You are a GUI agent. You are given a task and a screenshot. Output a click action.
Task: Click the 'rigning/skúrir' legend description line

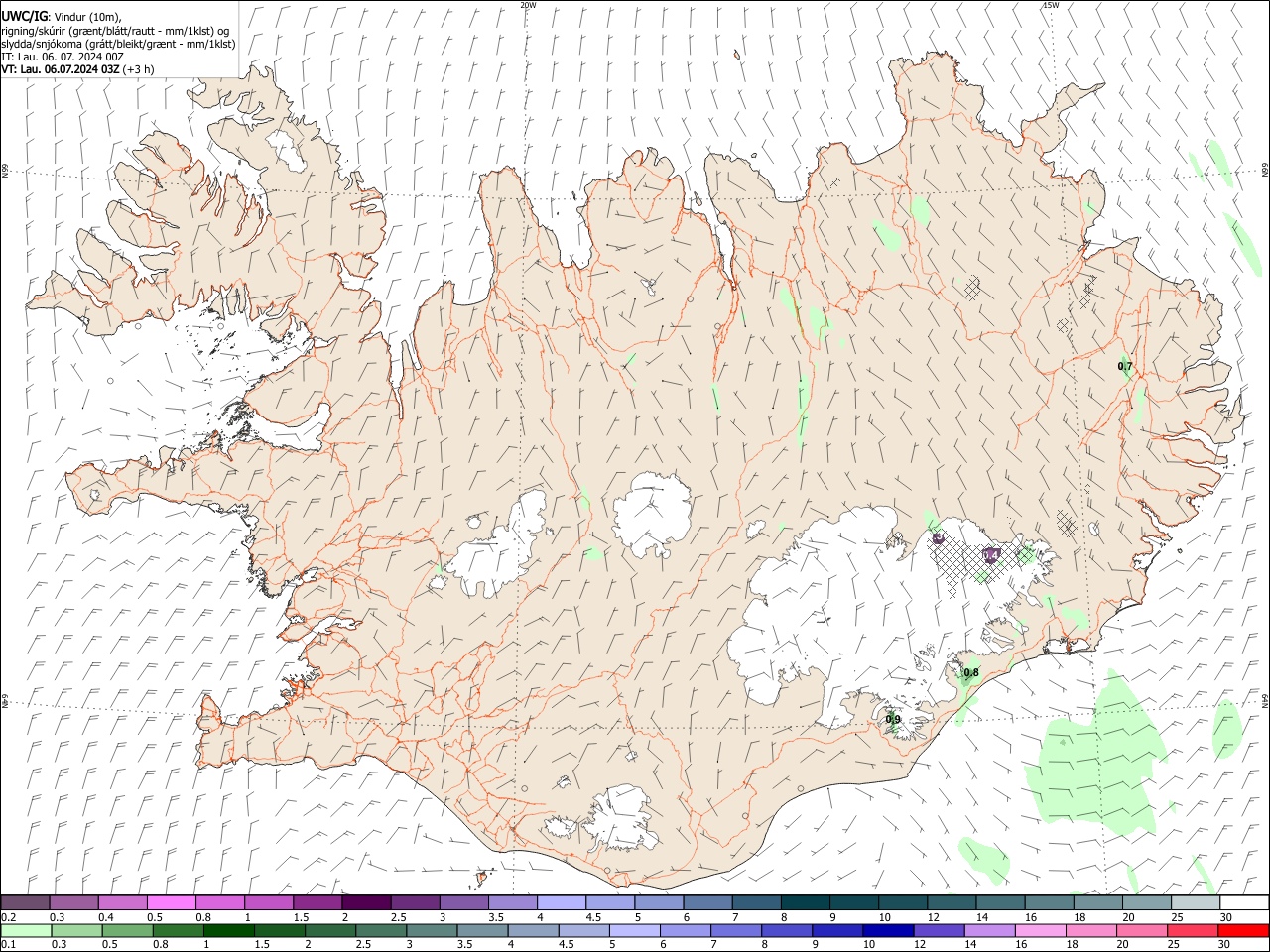[115, 30]
